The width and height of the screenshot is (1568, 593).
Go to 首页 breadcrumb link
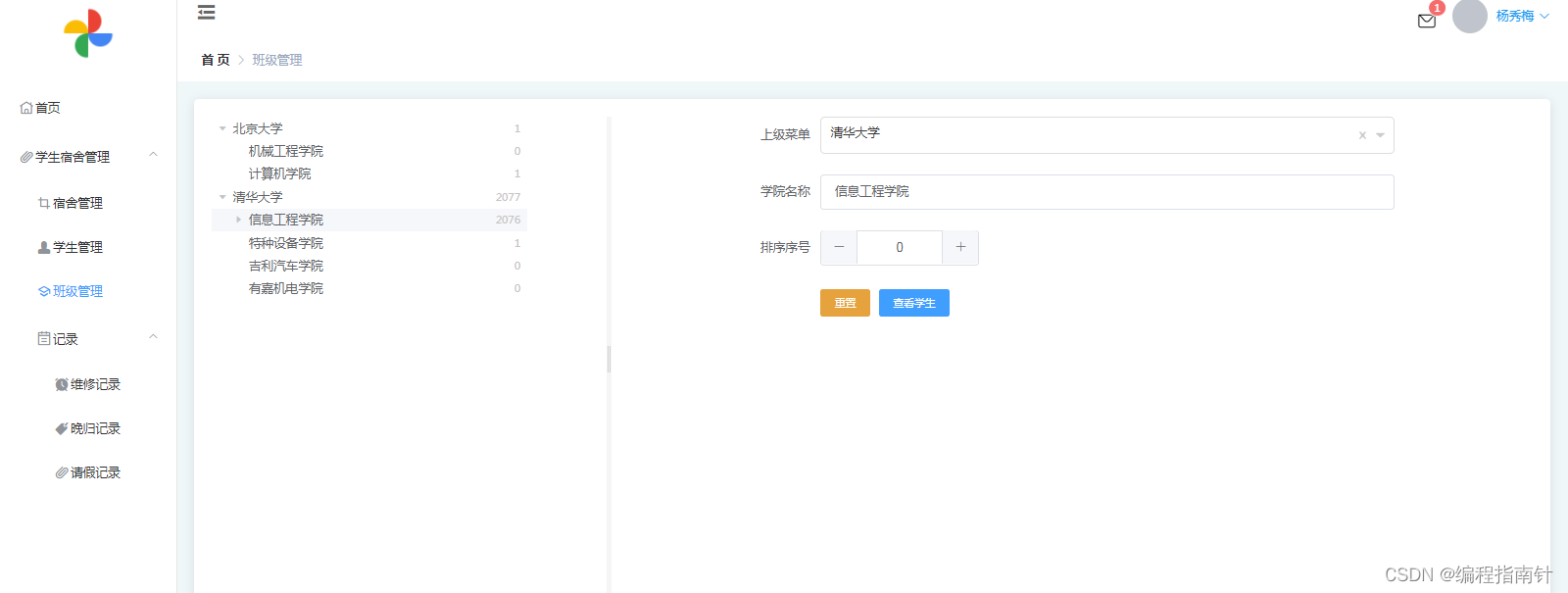[216, 60]
